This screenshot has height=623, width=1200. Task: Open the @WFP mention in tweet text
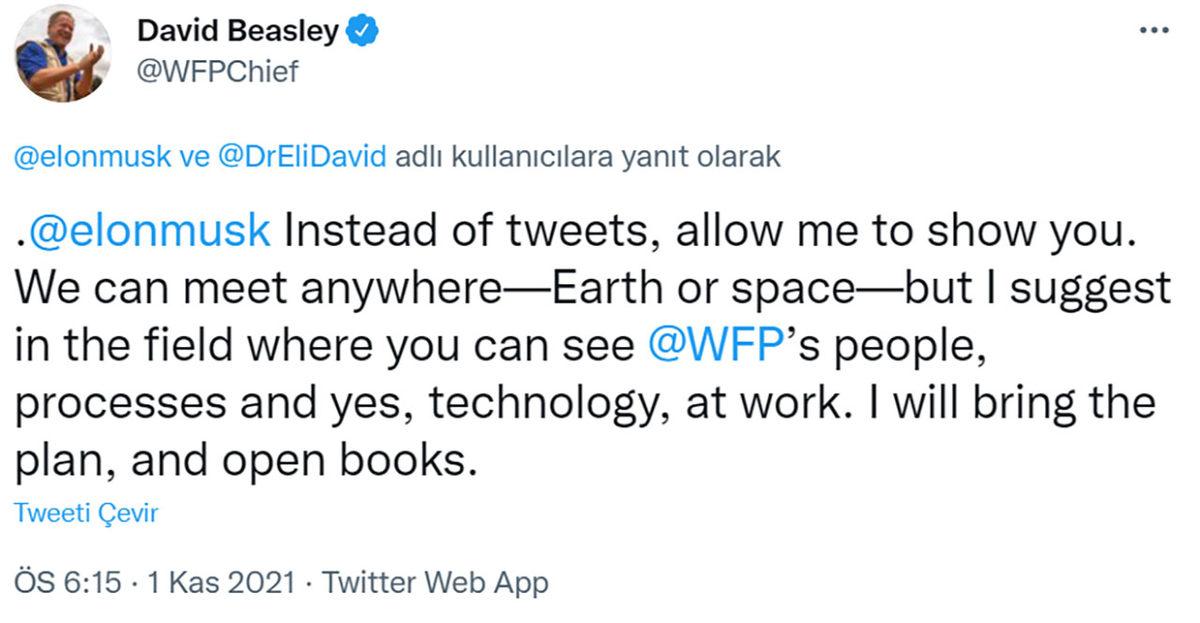coord(700,346)
